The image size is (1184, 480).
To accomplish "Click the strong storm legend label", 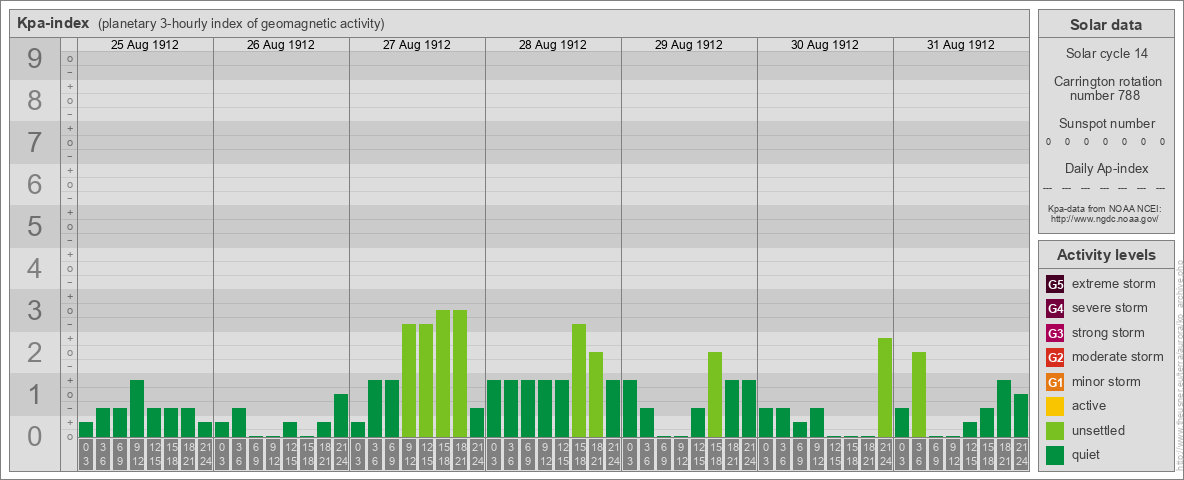I will pos(1108,333).
